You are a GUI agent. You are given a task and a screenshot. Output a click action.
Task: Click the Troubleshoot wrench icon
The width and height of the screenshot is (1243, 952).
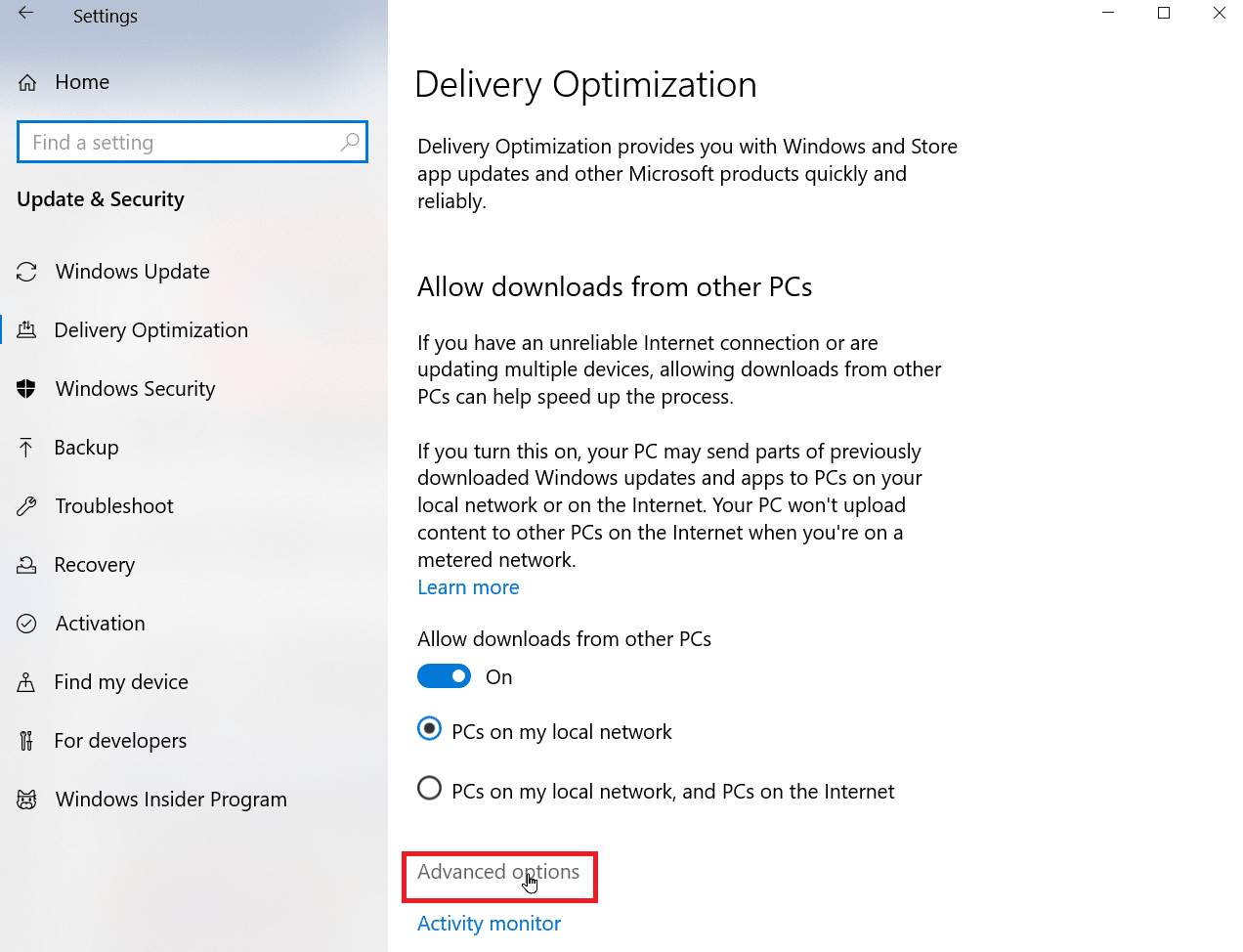click(x=27, y=506)
